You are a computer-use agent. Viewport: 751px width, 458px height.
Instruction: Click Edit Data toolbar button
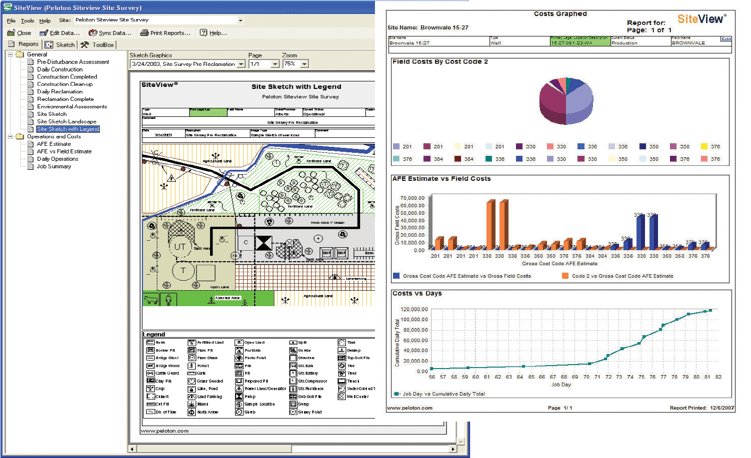(59, 33)
